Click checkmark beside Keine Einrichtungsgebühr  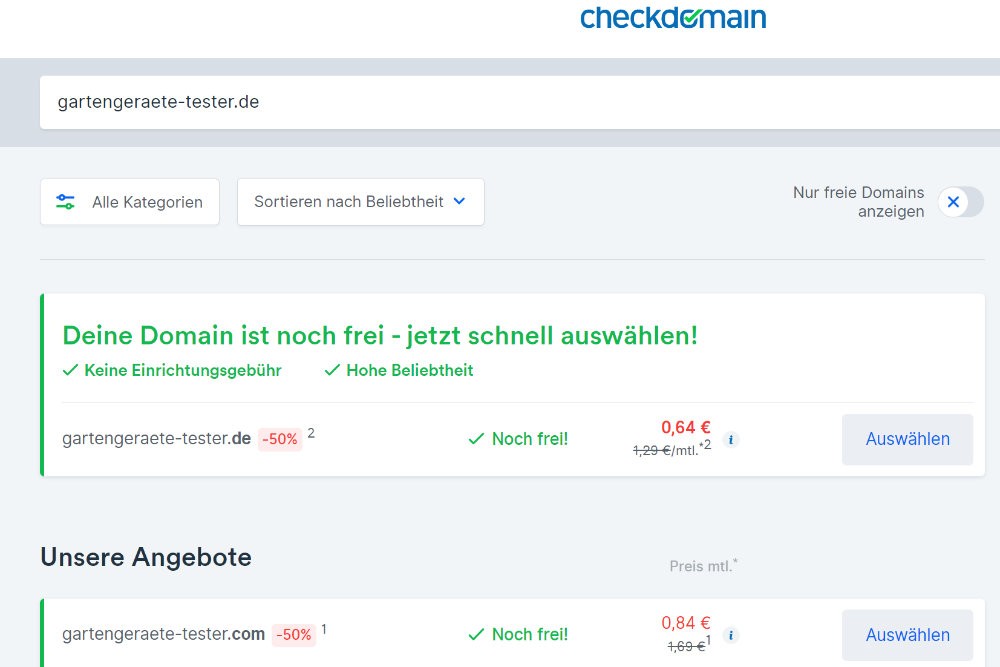point(70,370)
